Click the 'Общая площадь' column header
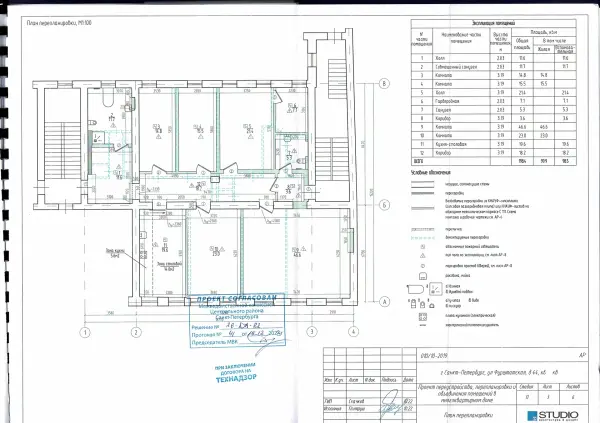600x423 pixels. (x=522, y=44)
